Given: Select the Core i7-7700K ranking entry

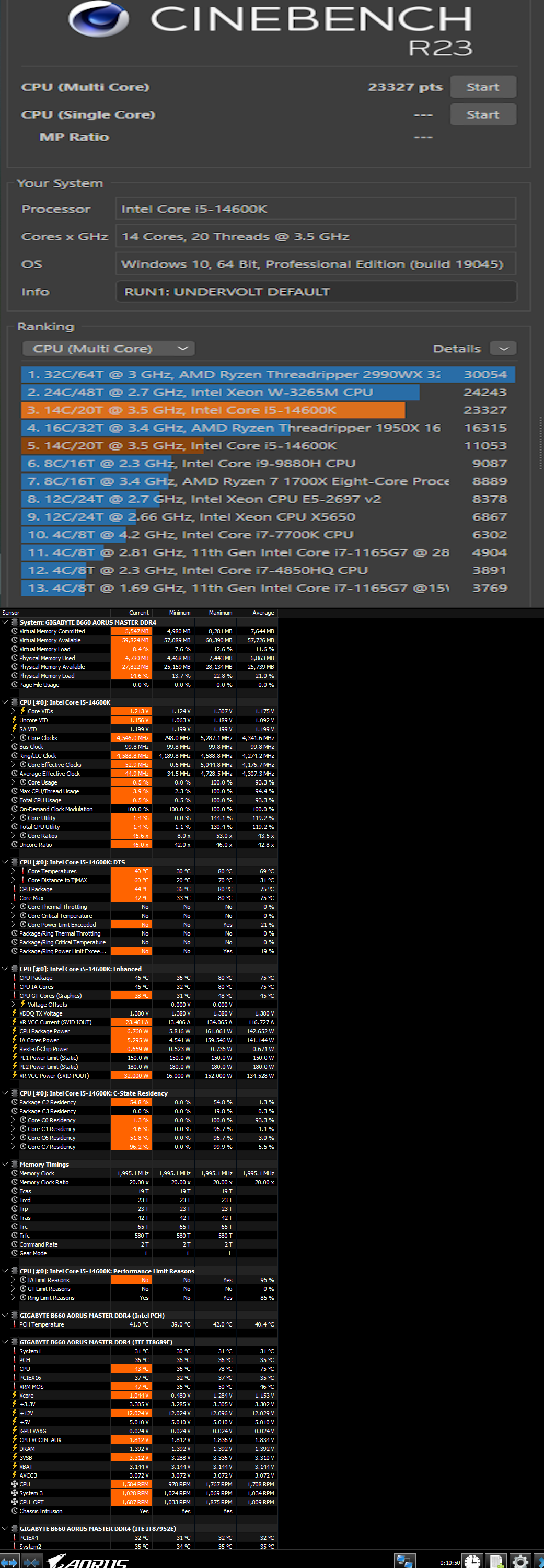Looking at the screenshot, I should [x=269, y=535].
